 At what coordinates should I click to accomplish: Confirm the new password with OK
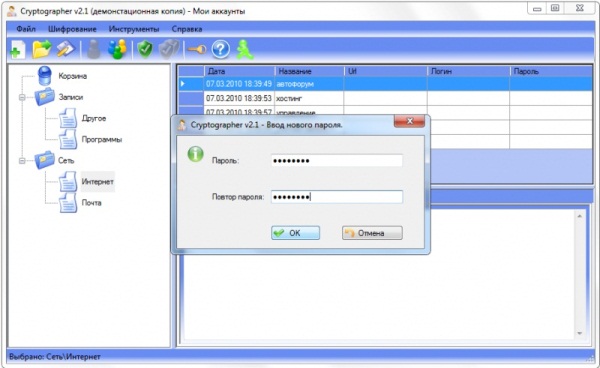[x=295, y=233]
